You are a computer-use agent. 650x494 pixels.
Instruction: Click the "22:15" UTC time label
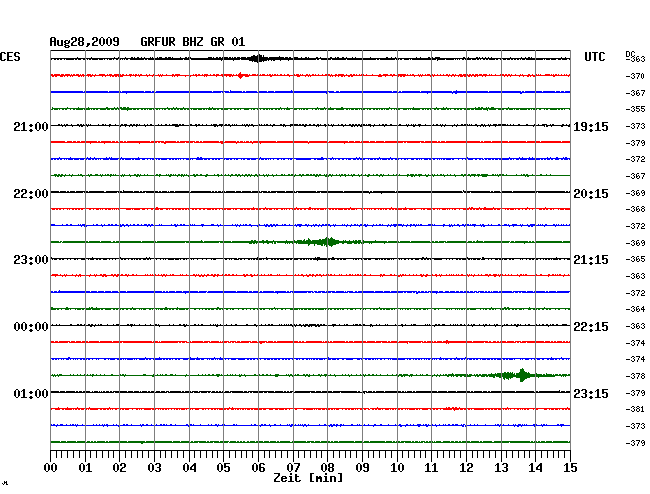click(x=591, y=327)
